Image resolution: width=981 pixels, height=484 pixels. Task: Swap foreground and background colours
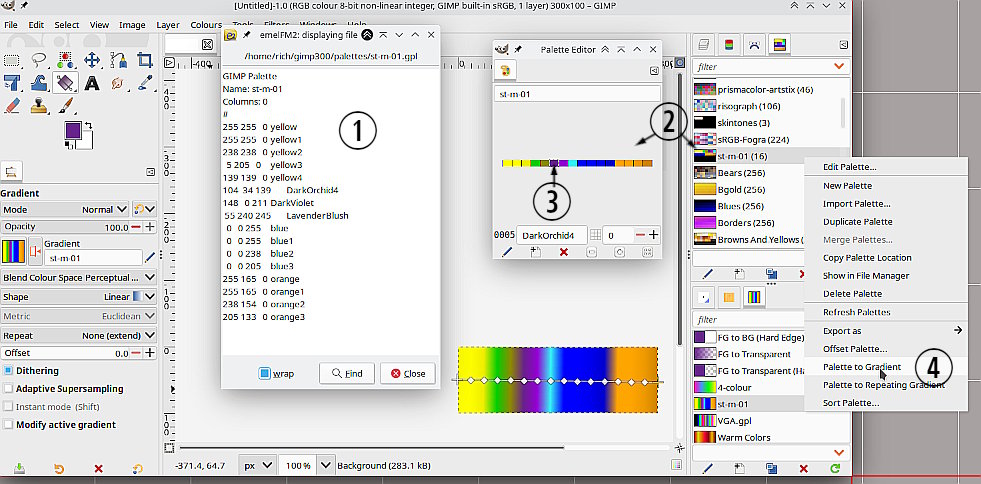tap(91, 126)
